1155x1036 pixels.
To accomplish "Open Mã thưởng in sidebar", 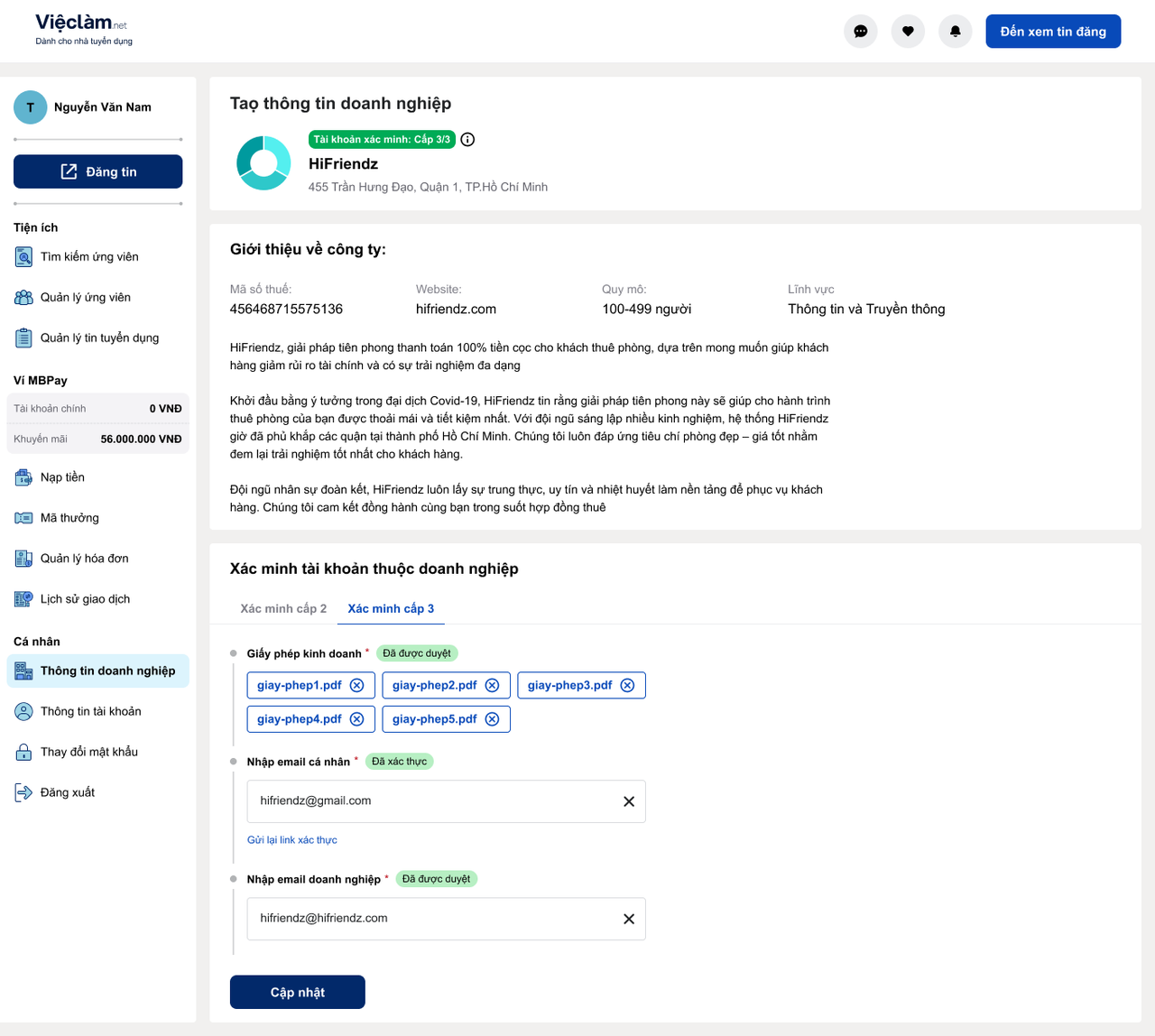I will pyautogui.click(x=97, y=518).
